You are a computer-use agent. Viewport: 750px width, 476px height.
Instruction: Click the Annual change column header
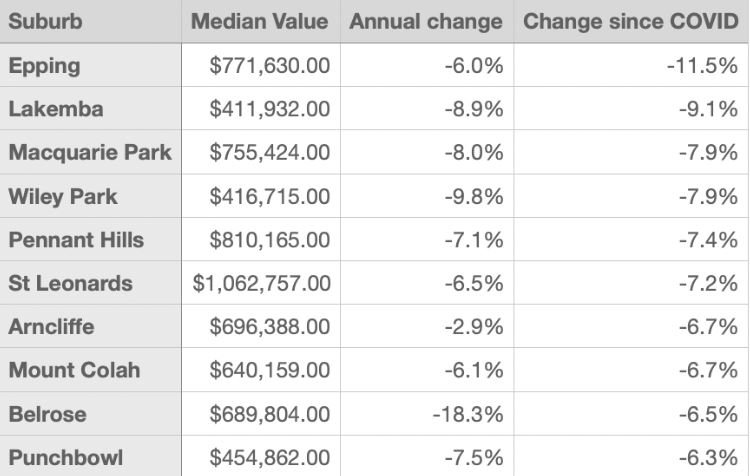click(426, 21)
